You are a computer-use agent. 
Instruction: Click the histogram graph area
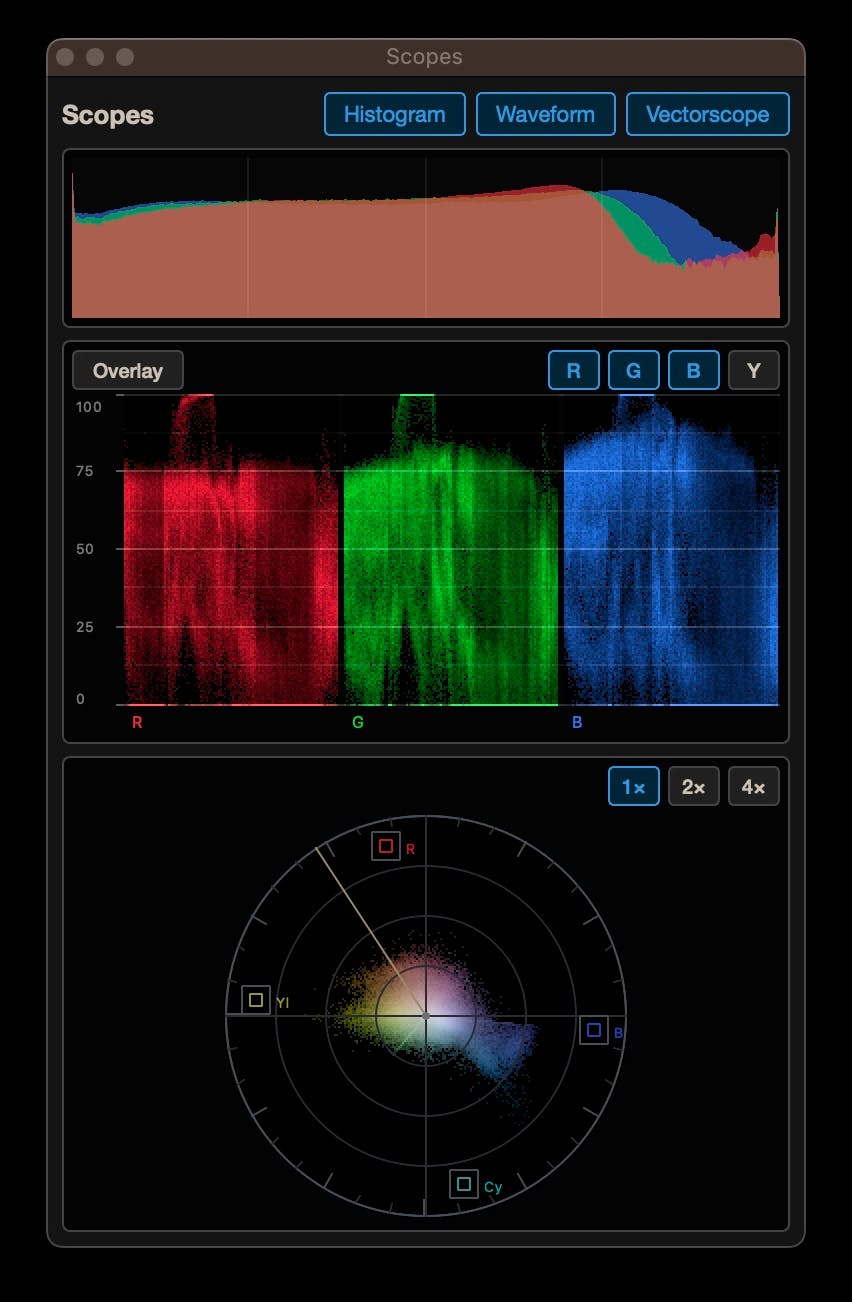point(426,238)
